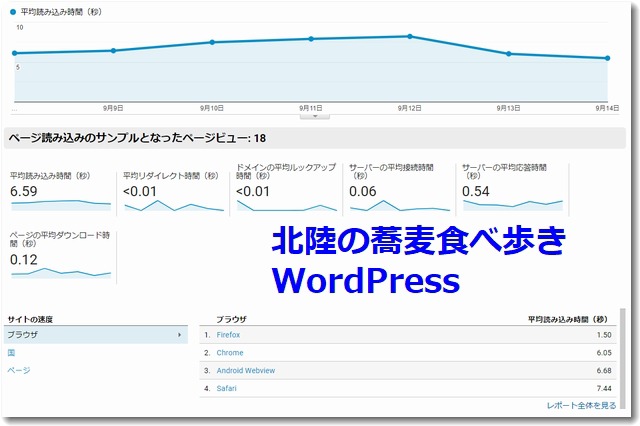Click the 9月11日 data point on chart
This screenshot has height=426, width=640.
311,39
